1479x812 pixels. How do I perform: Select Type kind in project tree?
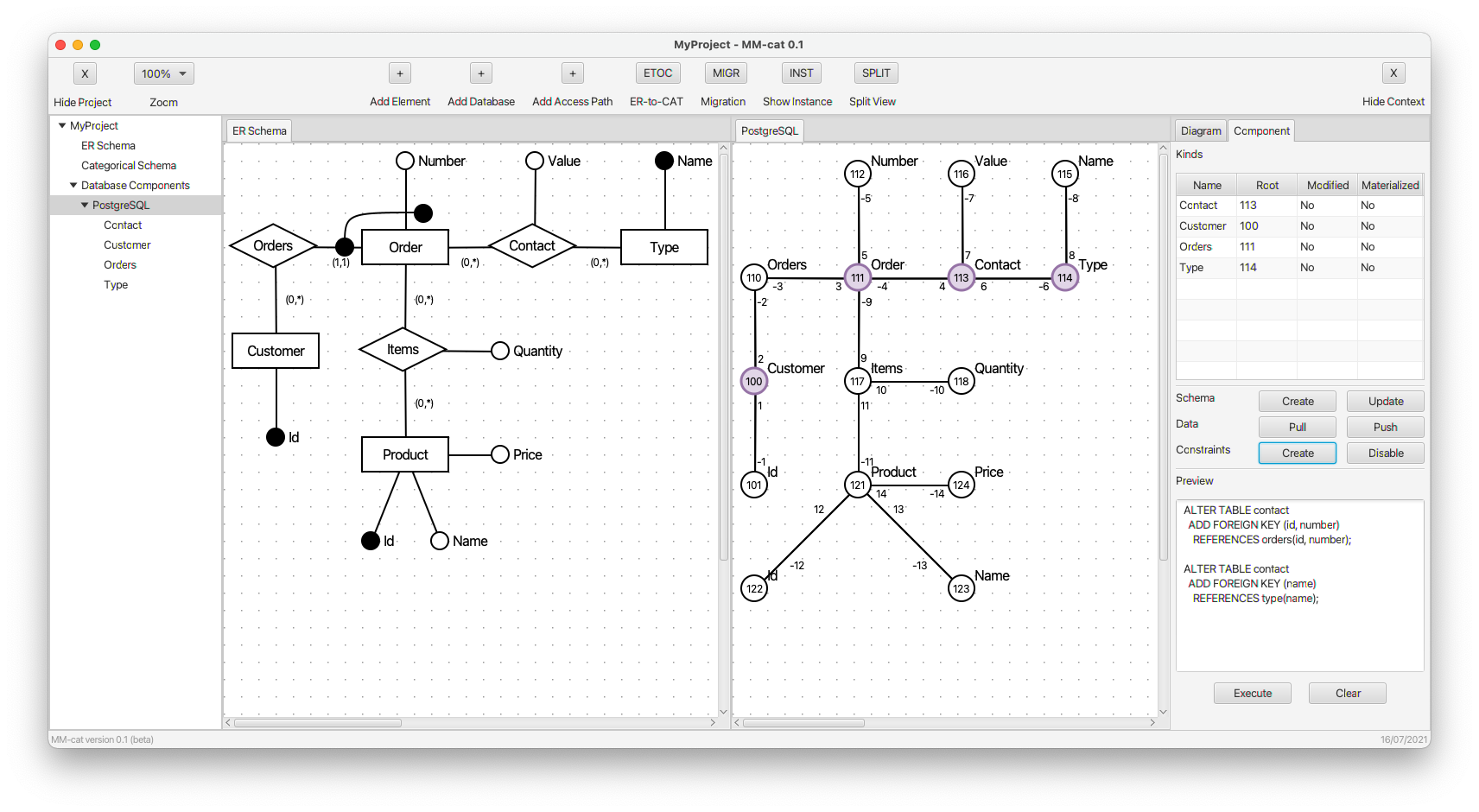click(116, 284)
